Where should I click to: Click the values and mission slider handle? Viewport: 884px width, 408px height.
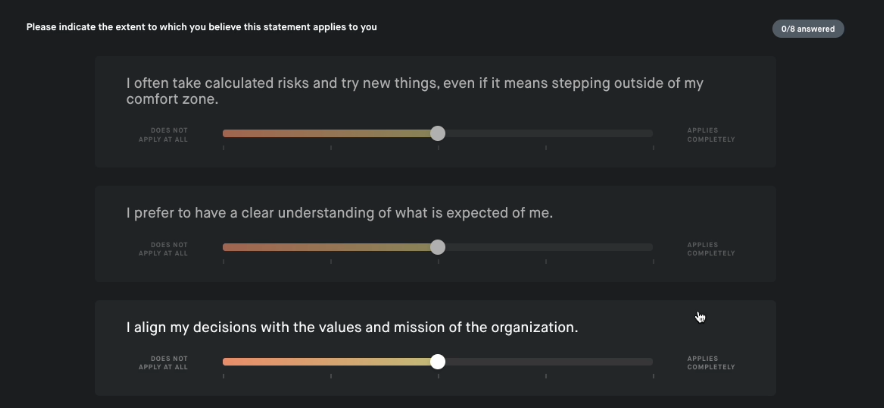(437, 362)
